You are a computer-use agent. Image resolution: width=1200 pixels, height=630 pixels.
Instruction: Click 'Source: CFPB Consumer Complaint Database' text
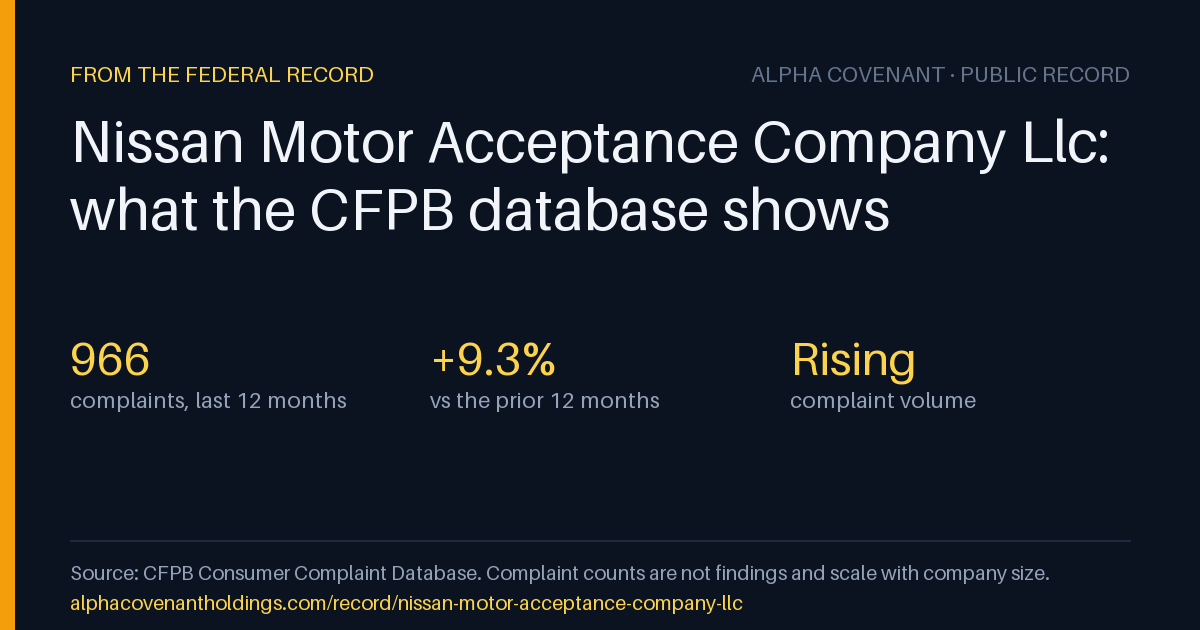coord(275,574)
